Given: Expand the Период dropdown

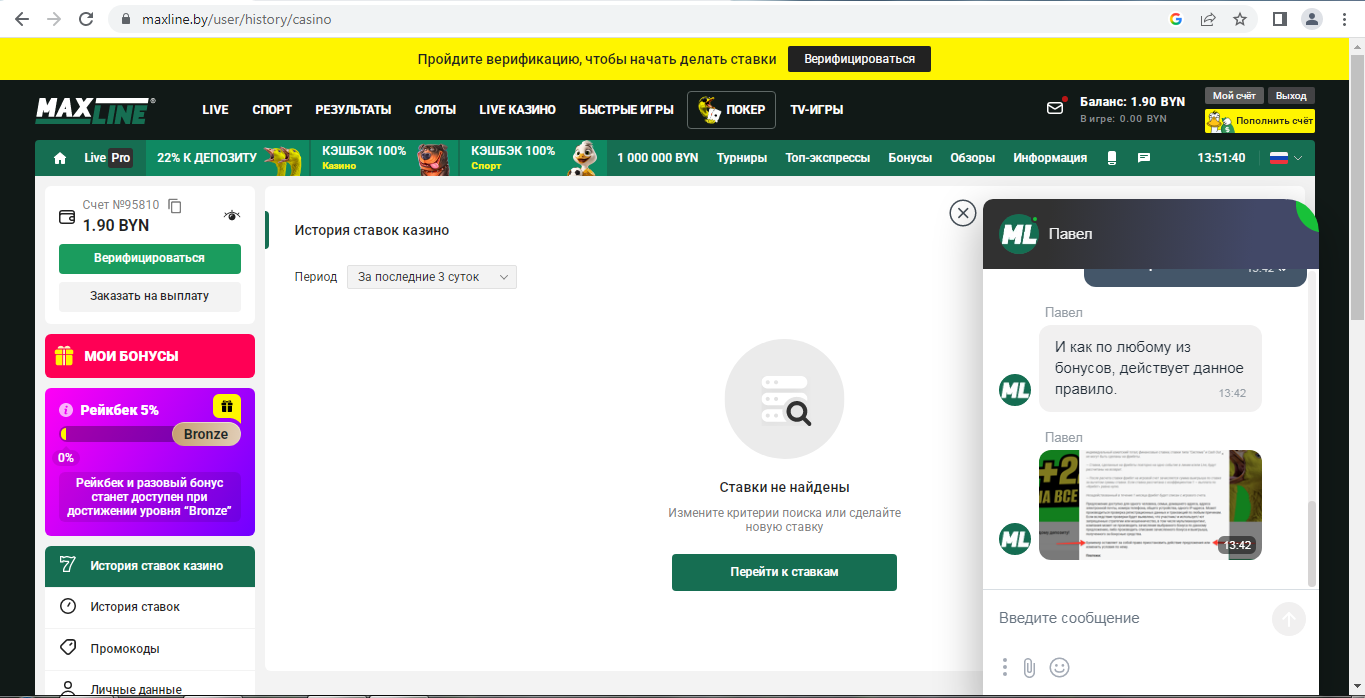Looking at the screenshot, I should tap(432, 277).
